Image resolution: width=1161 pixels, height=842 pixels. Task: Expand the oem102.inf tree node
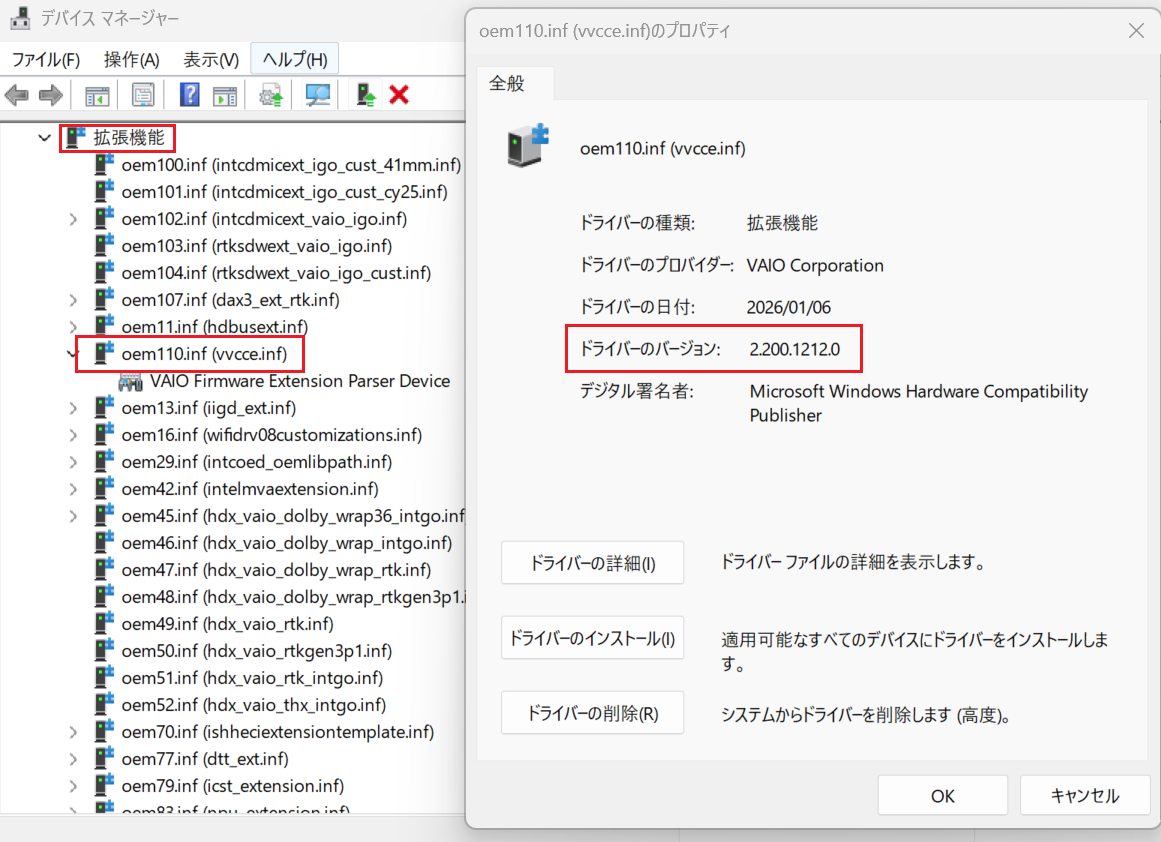point(73,218)
